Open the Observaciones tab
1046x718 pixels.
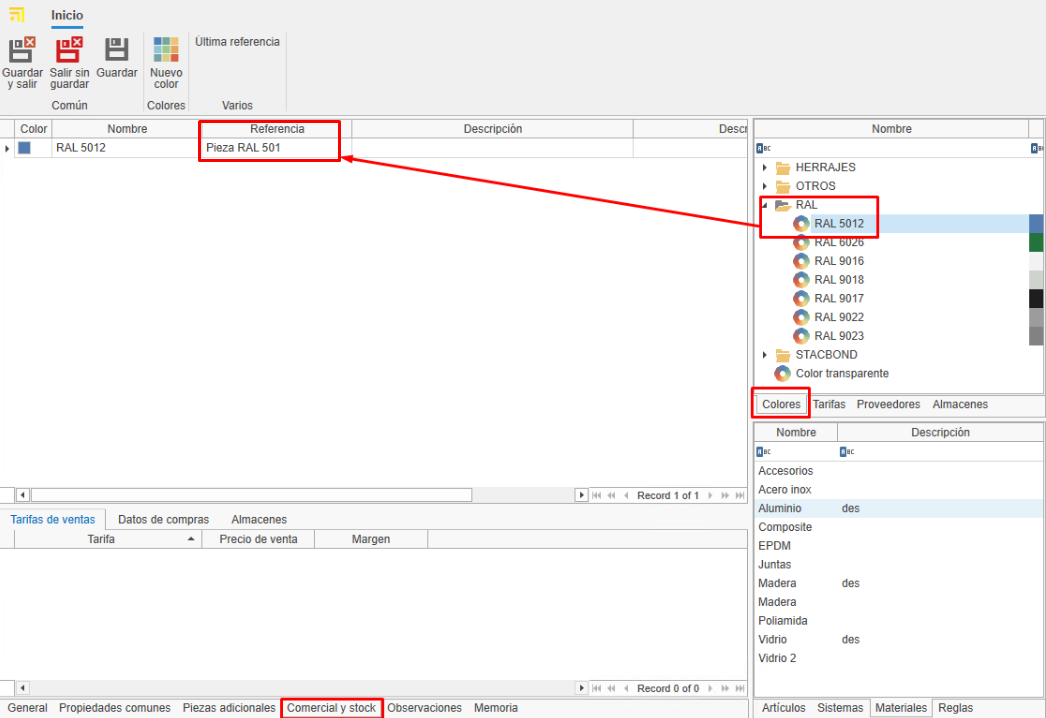pyautogui.click(x=424, y=708)
